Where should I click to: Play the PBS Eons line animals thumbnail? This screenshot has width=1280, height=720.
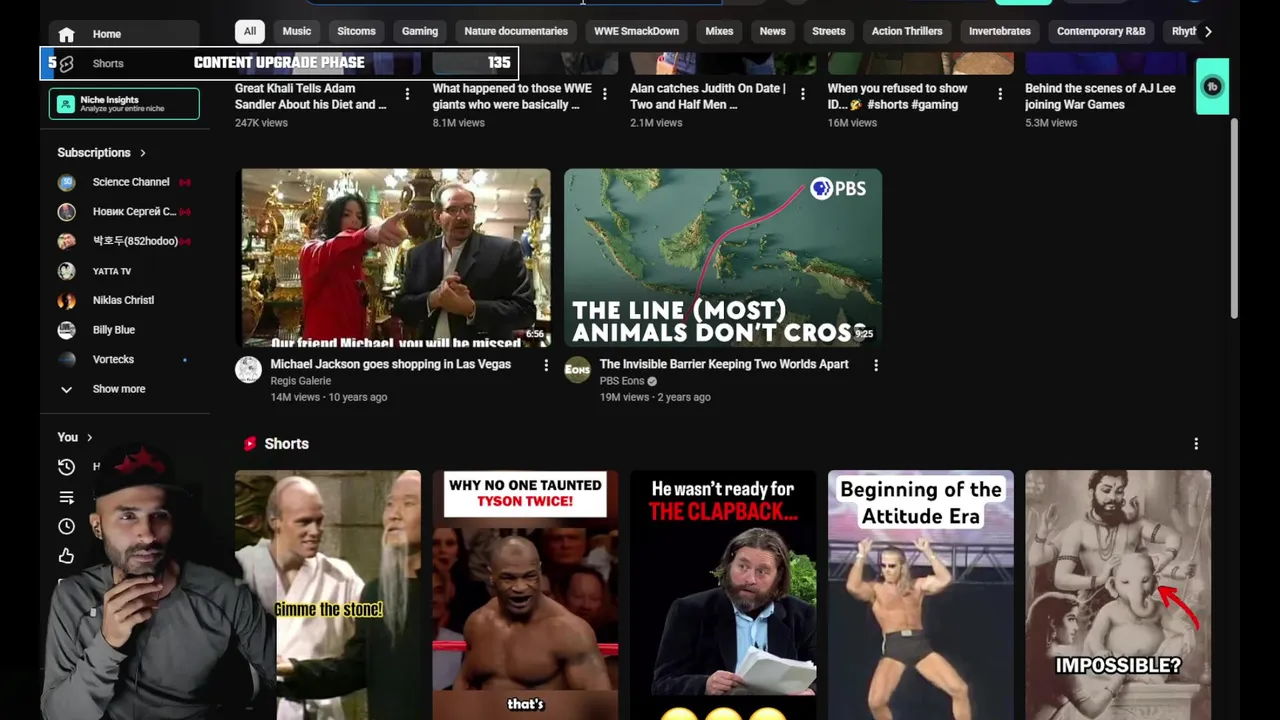click(x=723, y=258)
